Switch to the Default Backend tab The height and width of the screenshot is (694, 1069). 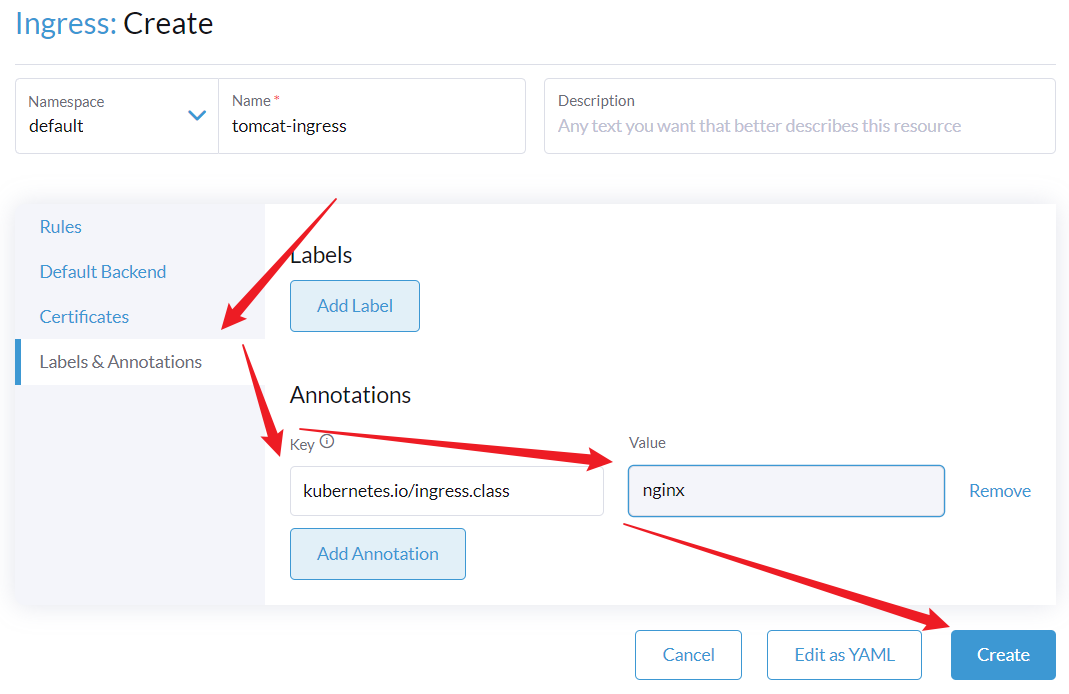coord(103,272)
